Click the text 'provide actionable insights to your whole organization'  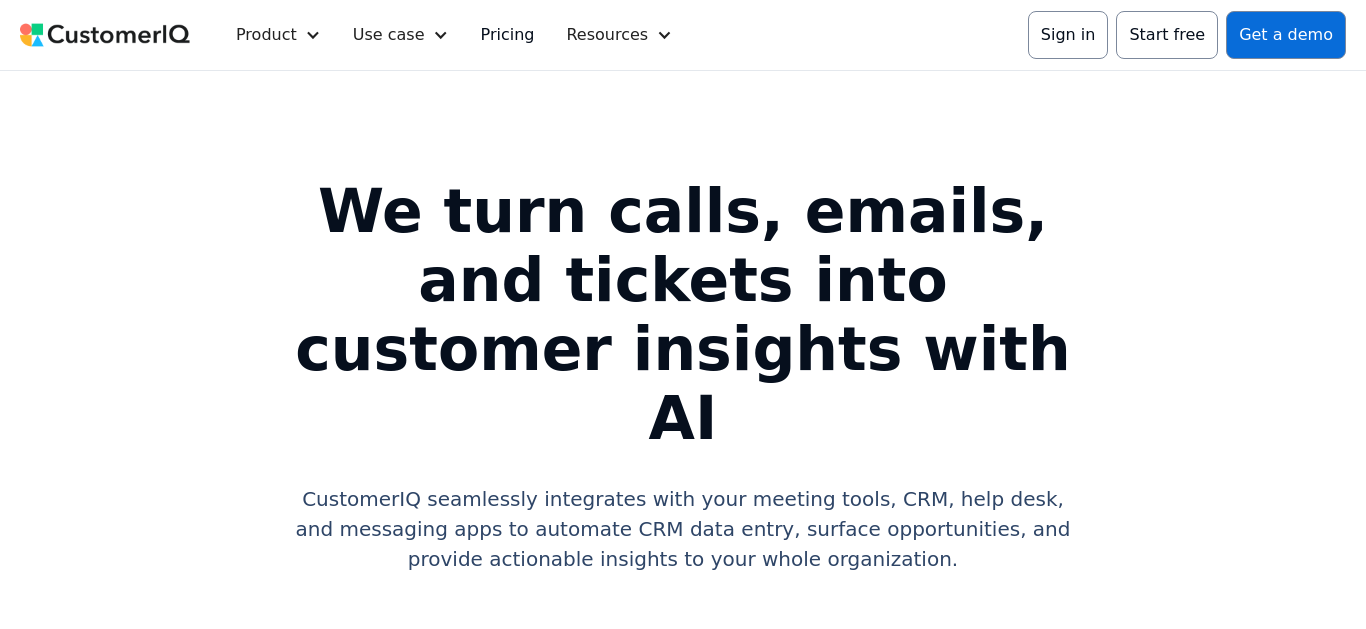point(683,559)
